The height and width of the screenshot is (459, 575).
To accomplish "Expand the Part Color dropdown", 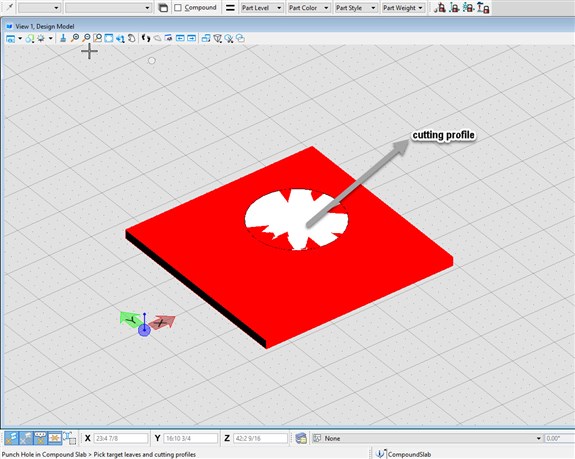I will coord(308,8).
